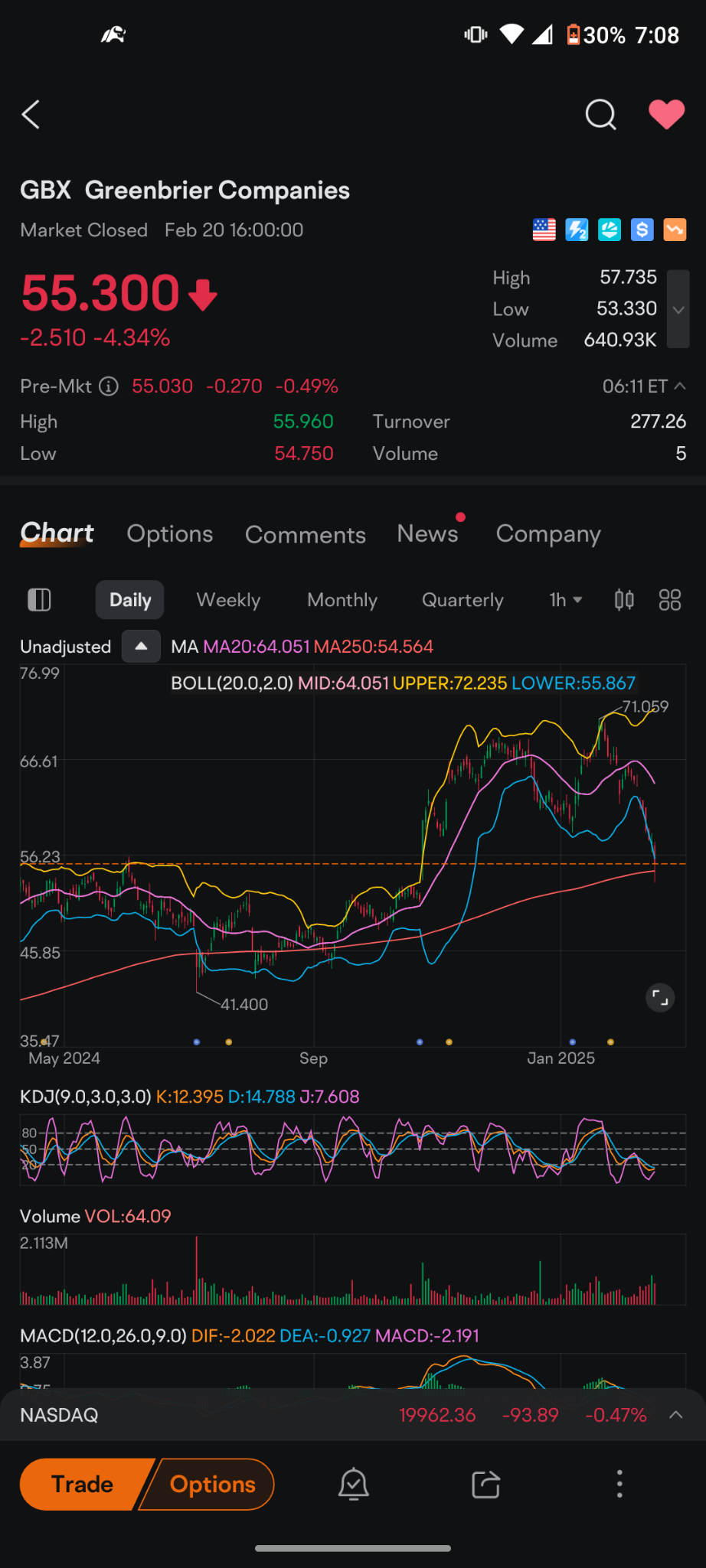Tap the Wi-Fi status icon
Viewport: 706px width, 1568px height.
click(512, 34)
